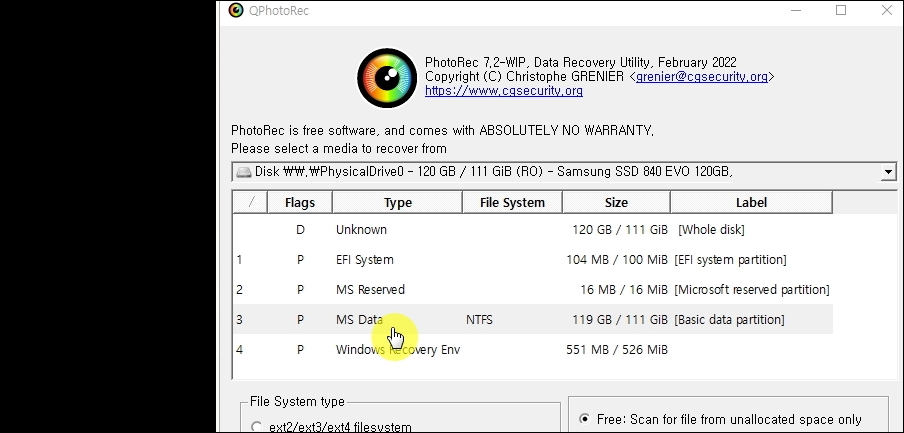Sort by the Size column header
The height and width of the screenshot is (433, 904).
616,202
